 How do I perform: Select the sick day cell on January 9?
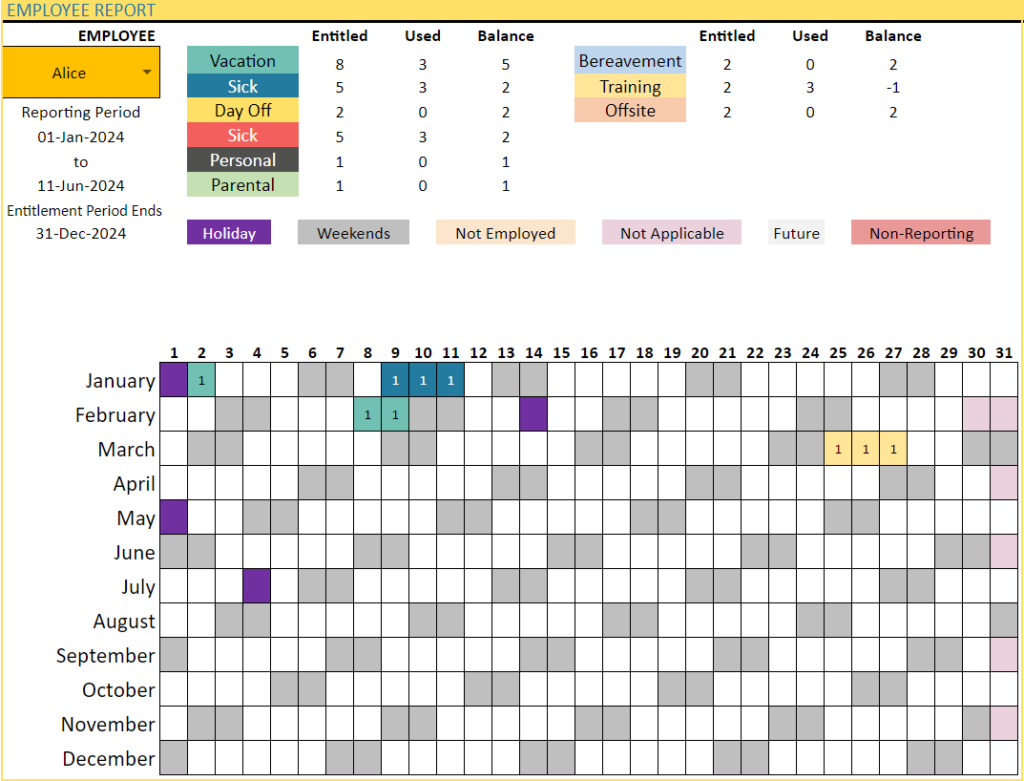click(395, 380)
